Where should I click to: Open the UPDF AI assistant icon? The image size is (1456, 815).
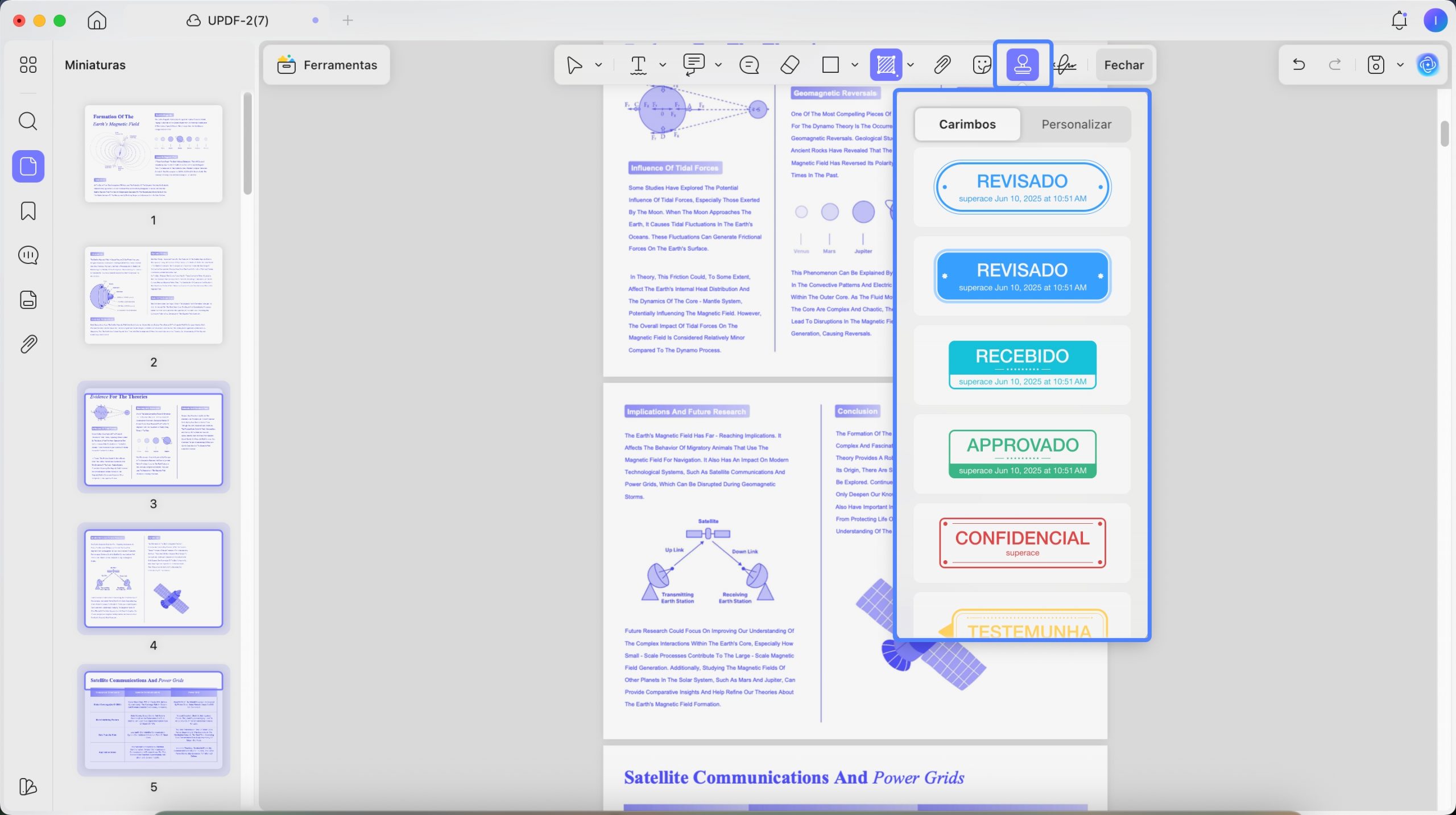1428,65
